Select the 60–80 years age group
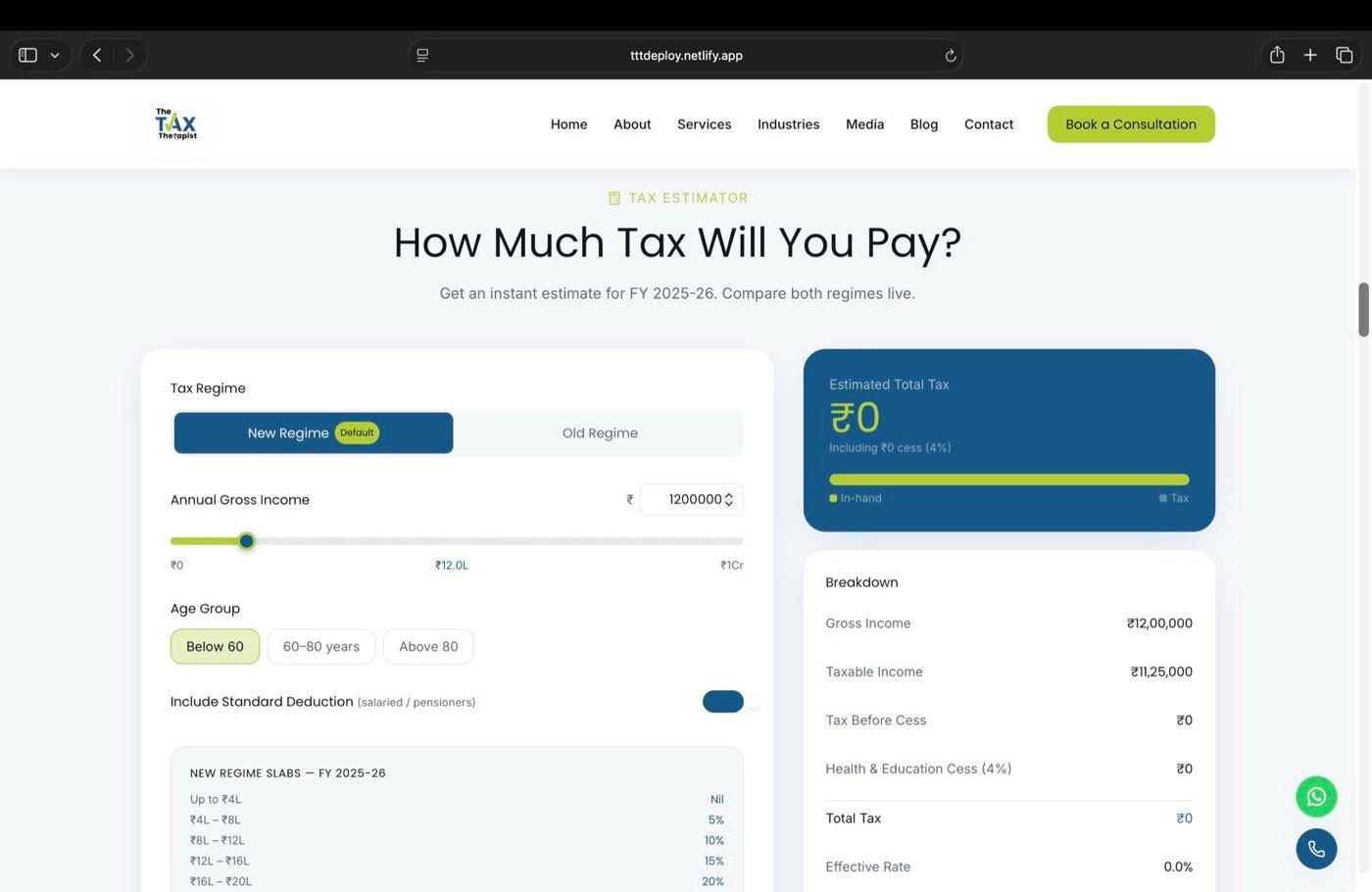1372x892 pixels. point(321,646)
